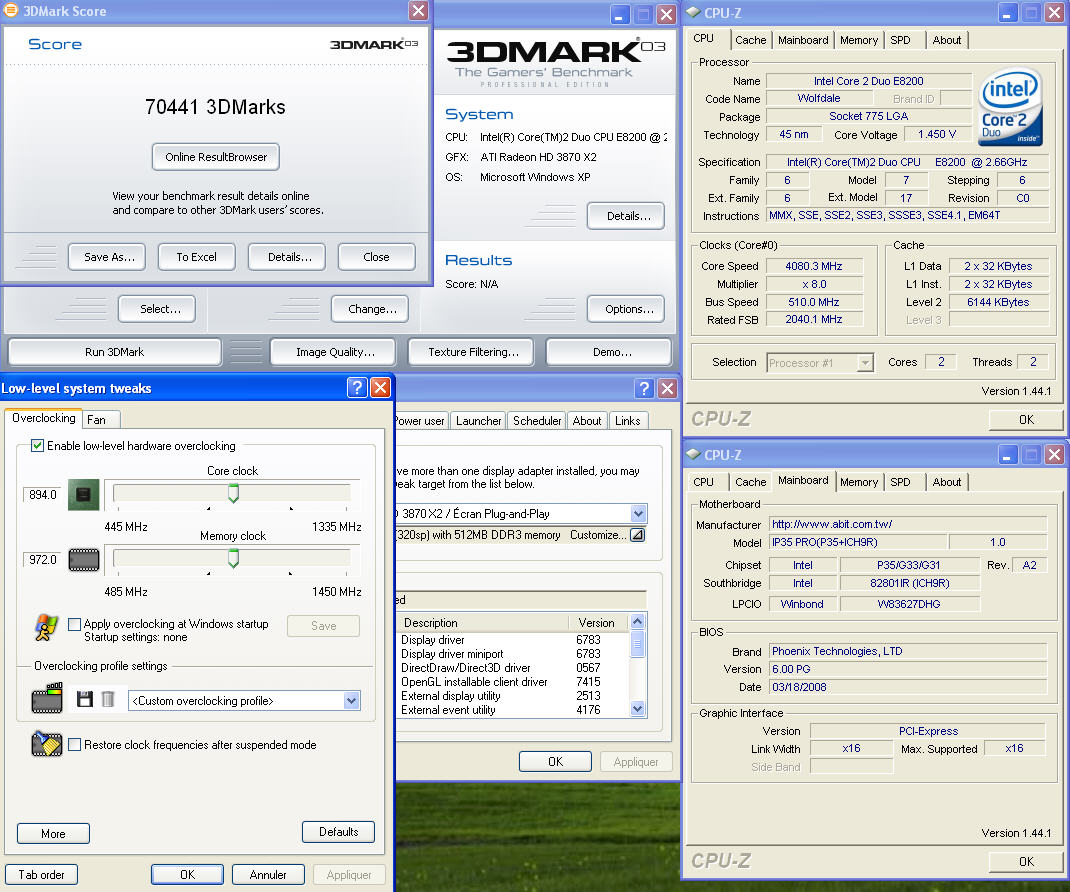
Task: Close the 3DMark Score window
Action: pyautogui.click(x=418, y=10)
